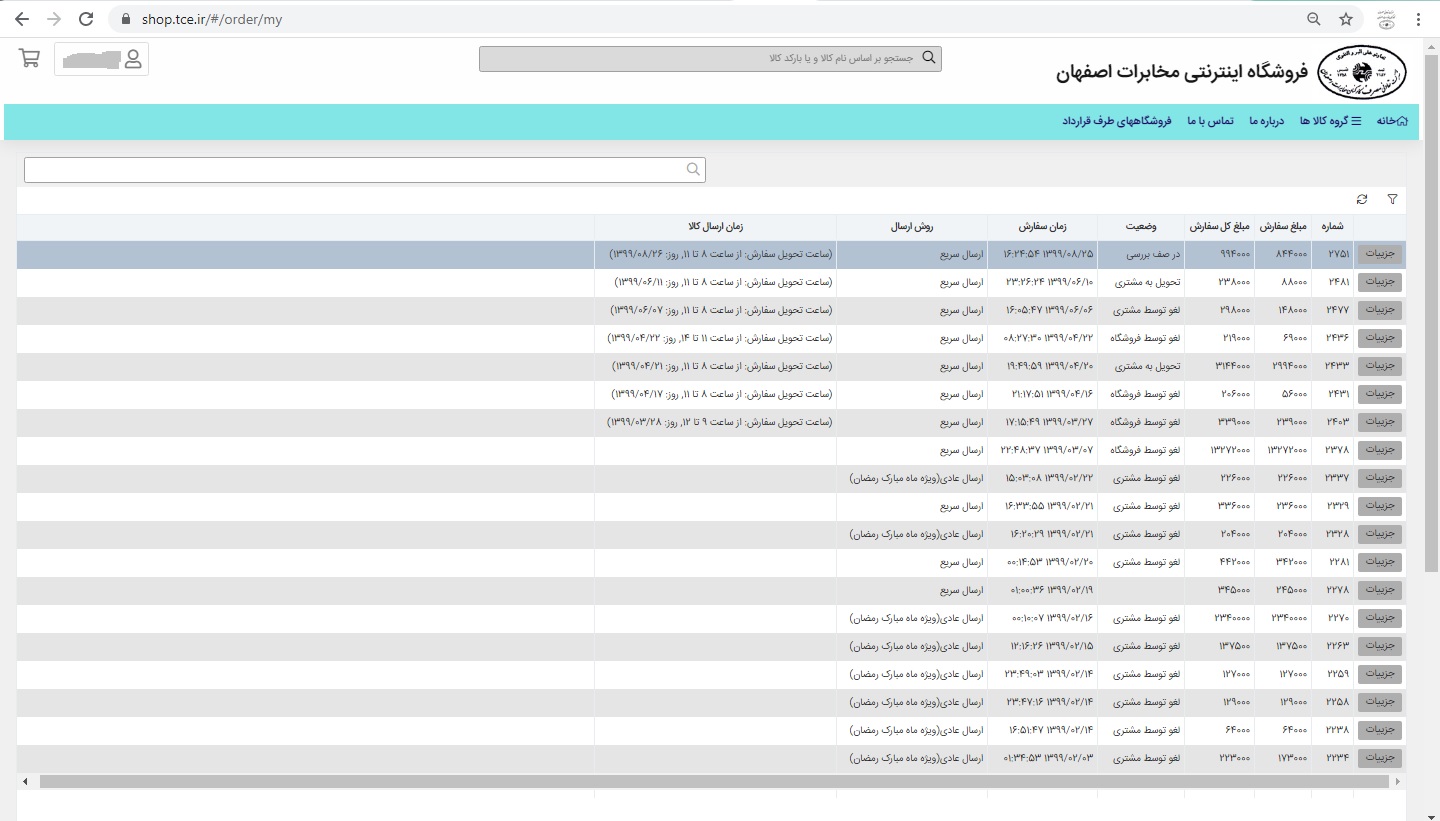Click the user account profile icon

(133, 59)
